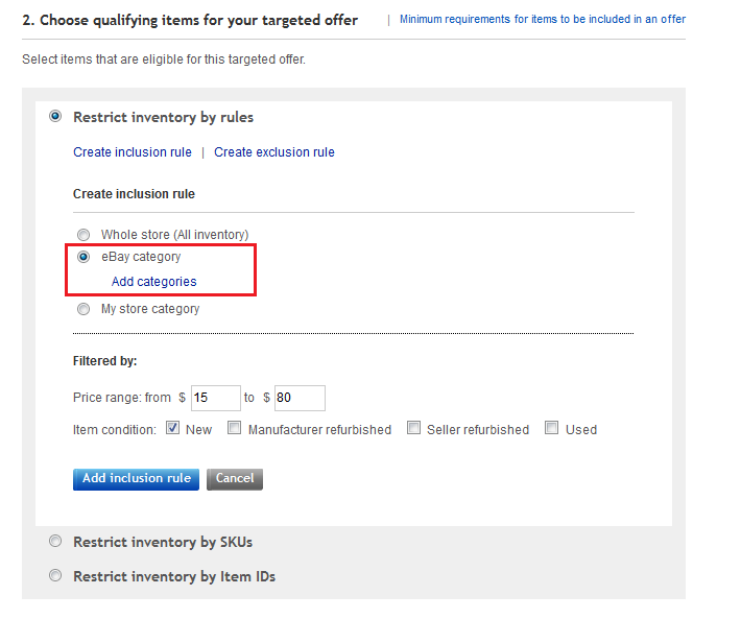Viewport: 741px width, 619px height.
Task: Tick the Seller refurbished checkbox
Action: click(413, 428)
